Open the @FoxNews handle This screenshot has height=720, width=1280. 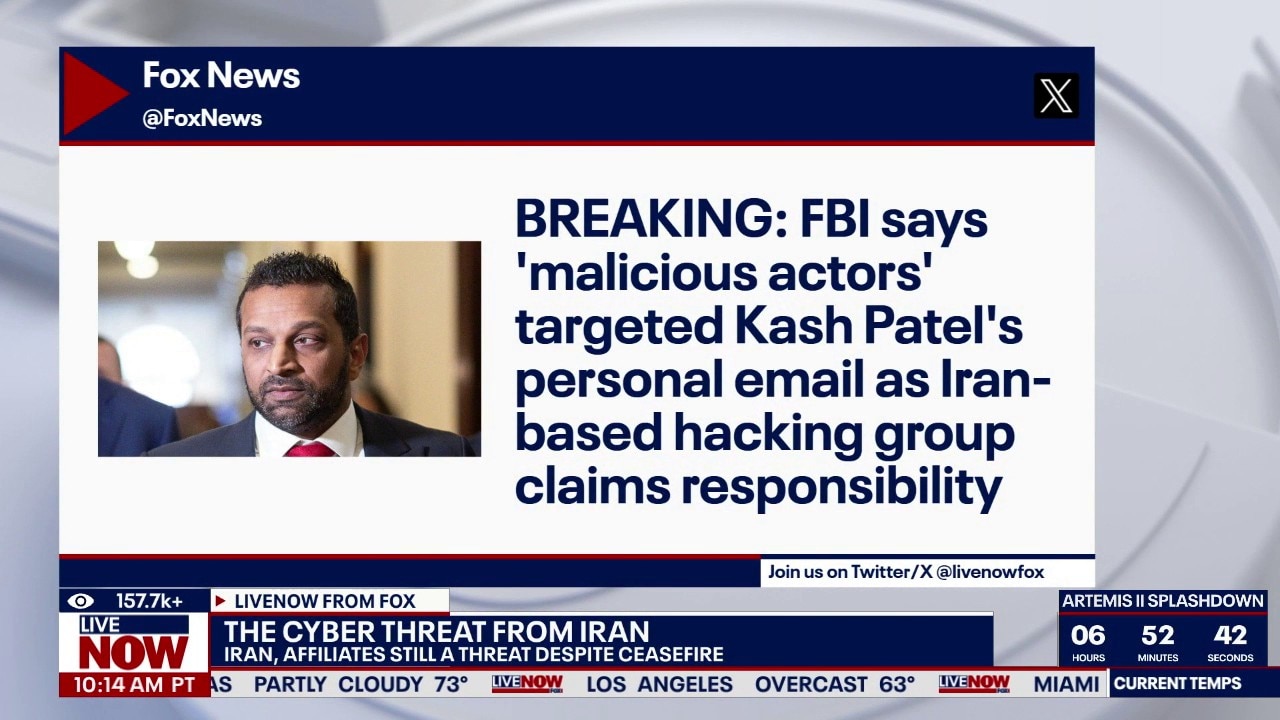tap(202, 118)
